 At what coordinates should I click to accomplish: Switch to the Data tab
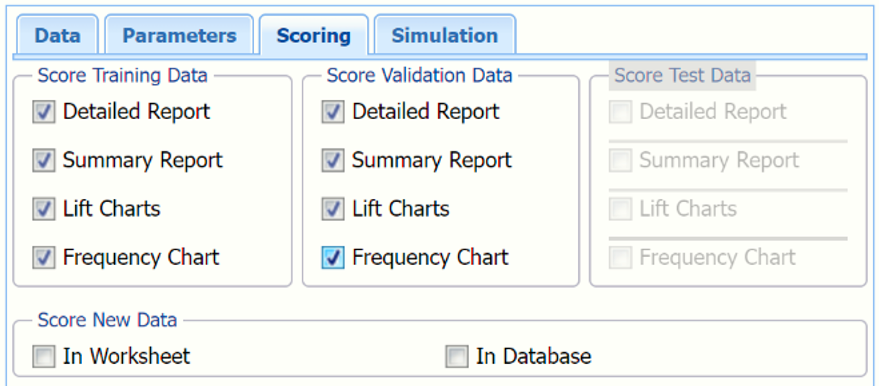pyautogui.click(x=57, y=35)
